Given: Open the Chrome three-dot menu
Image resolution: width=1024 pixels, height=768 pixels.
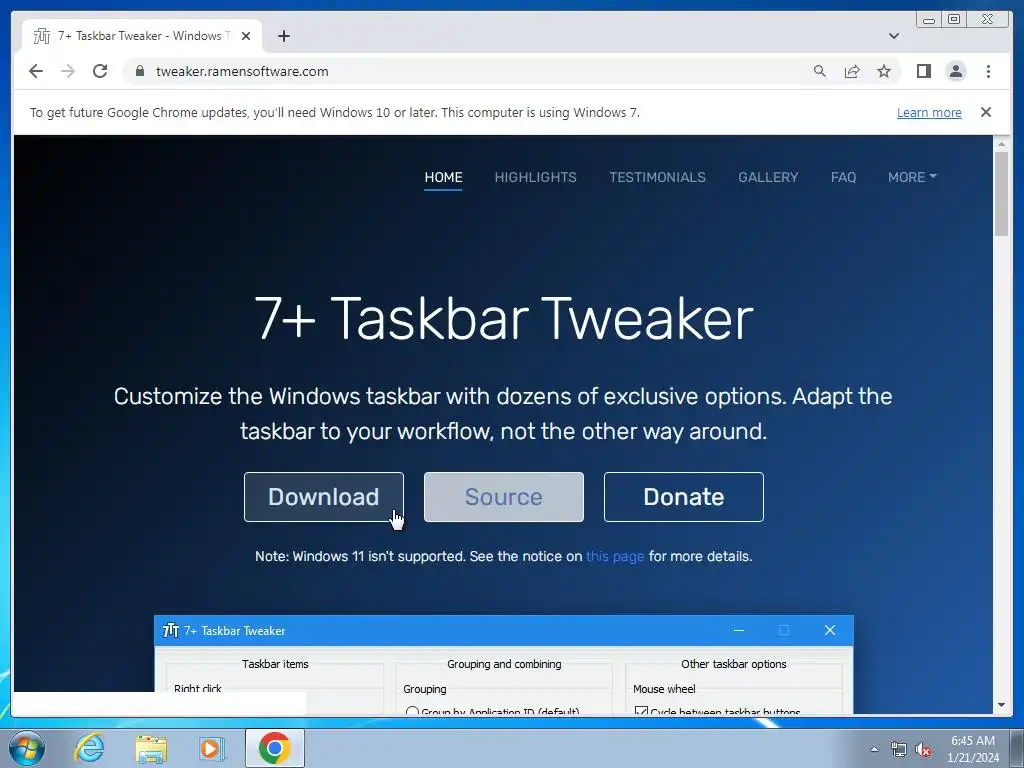Looking at the screenshot, I should point(988,71).
